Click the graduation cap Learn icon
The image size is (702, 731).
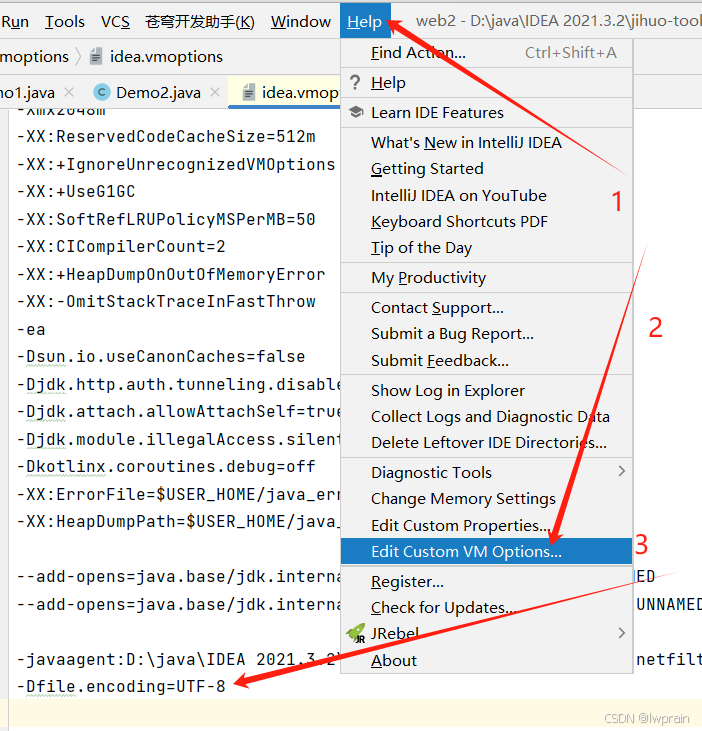356,112
